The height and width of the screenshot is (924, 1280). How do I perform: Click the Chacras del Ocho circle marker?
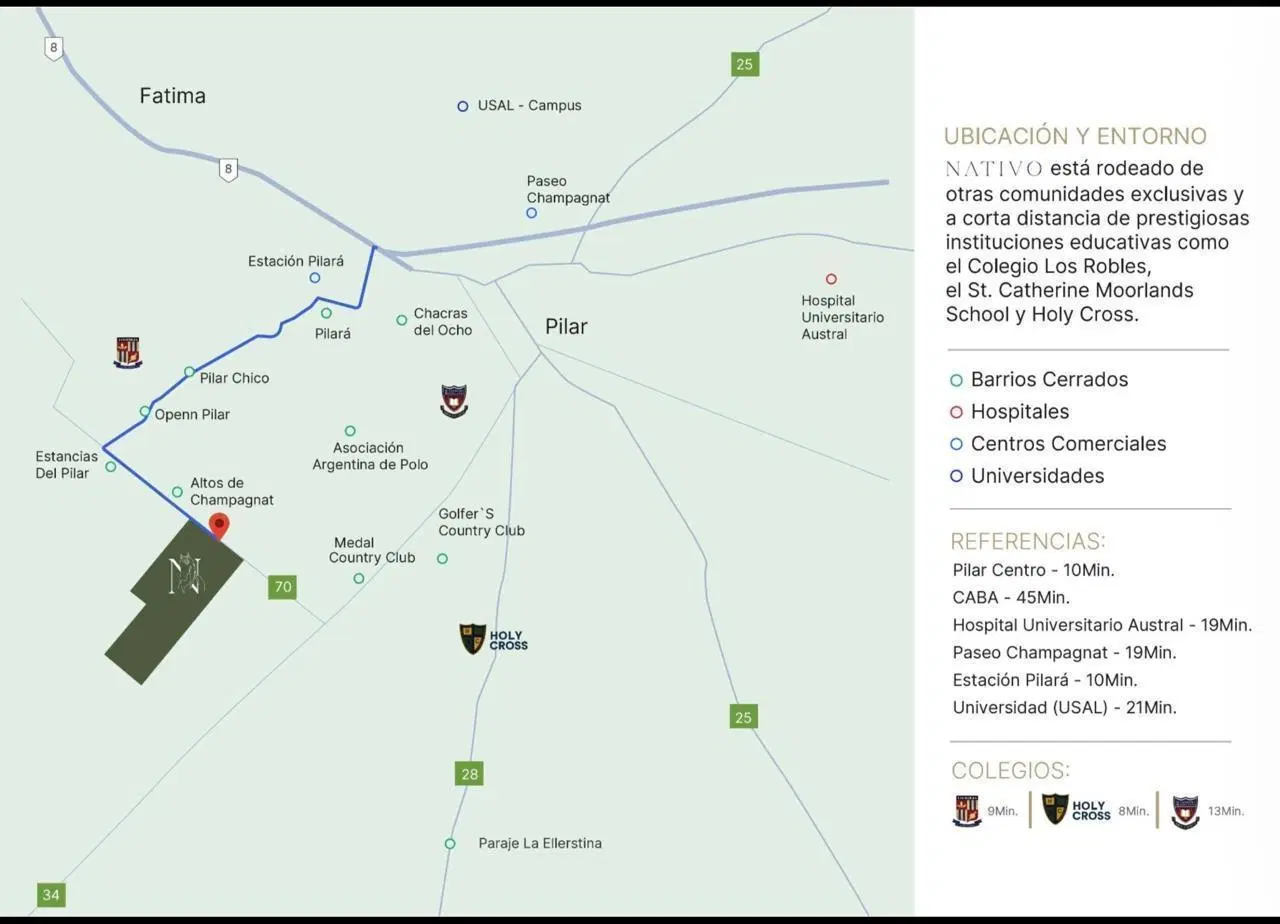point(401,320)
